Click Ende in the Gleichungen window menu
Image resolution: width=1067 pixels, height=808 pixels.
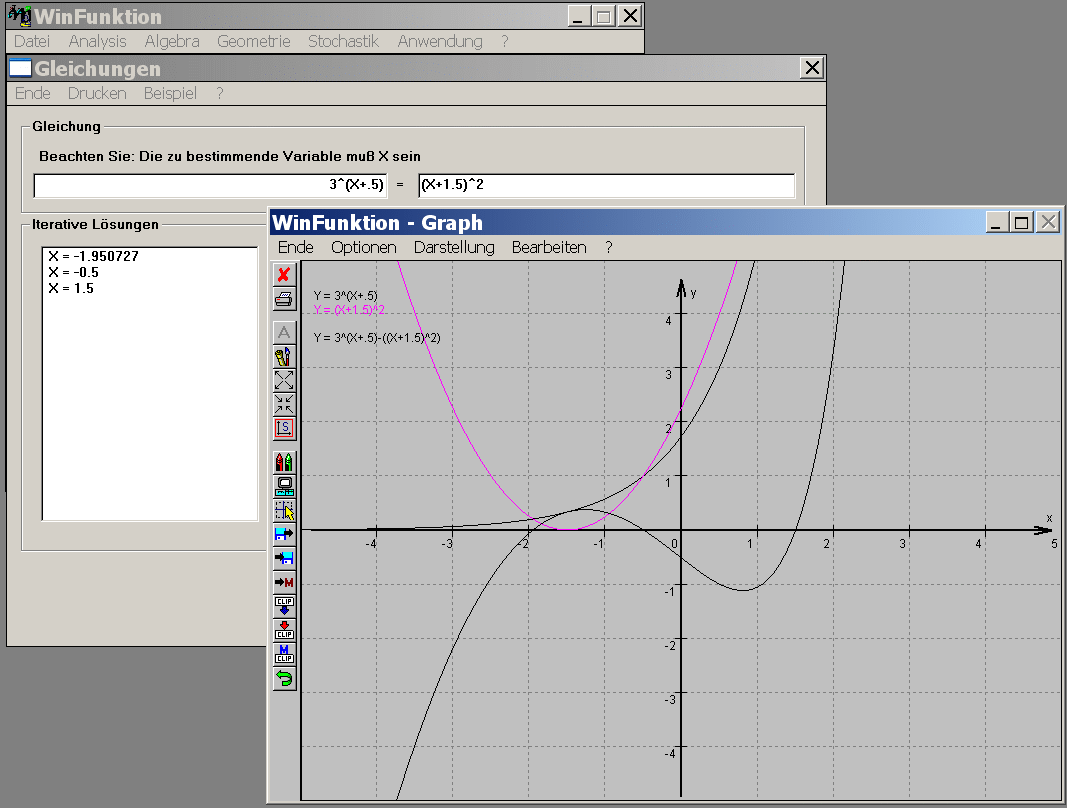(33, 93)
